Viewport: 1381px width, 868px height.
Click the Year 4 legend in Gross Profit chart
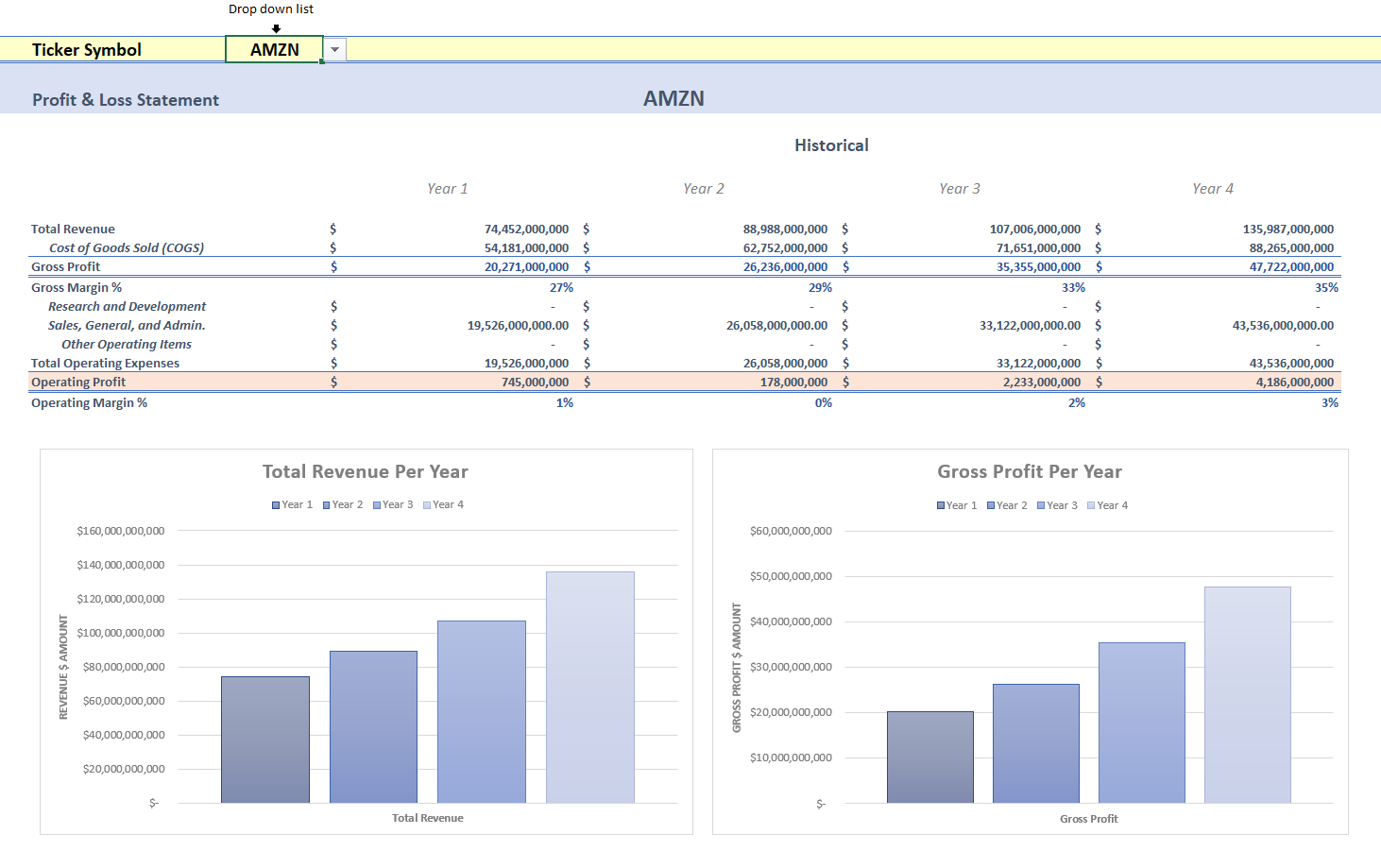pos(1107,504)
